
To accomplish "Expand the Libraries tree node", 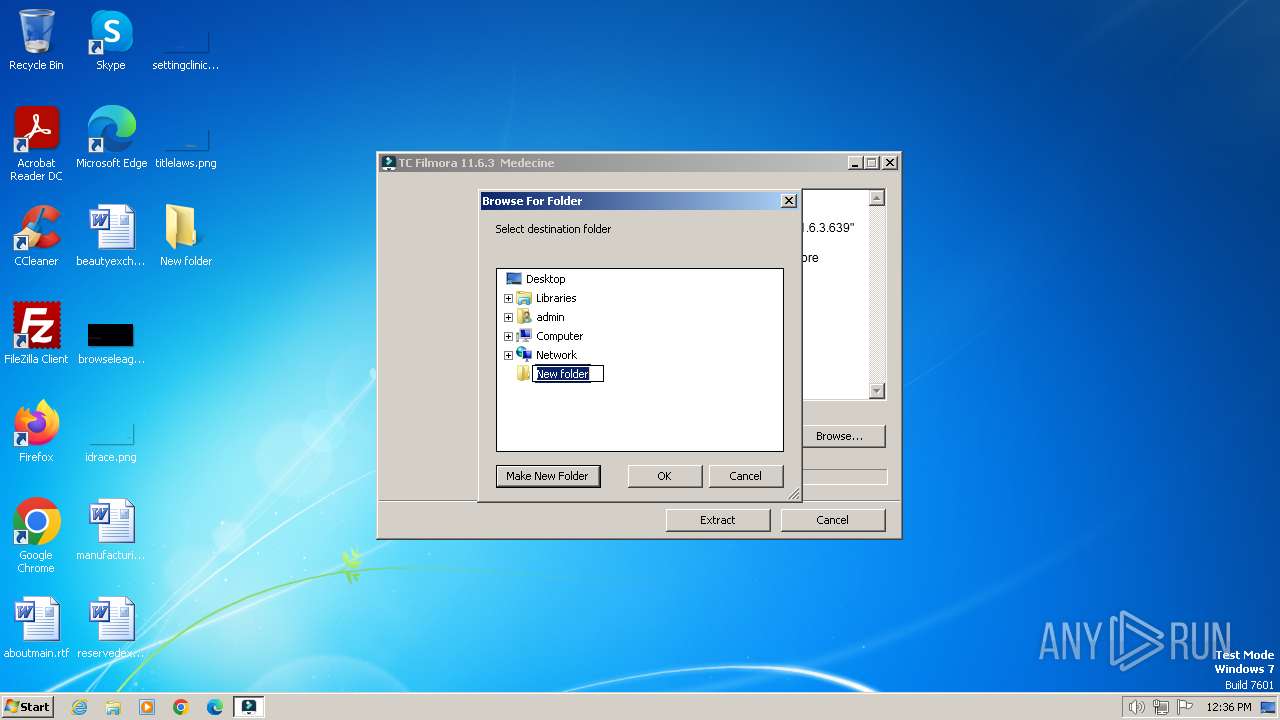I will [x=508, y=298].
